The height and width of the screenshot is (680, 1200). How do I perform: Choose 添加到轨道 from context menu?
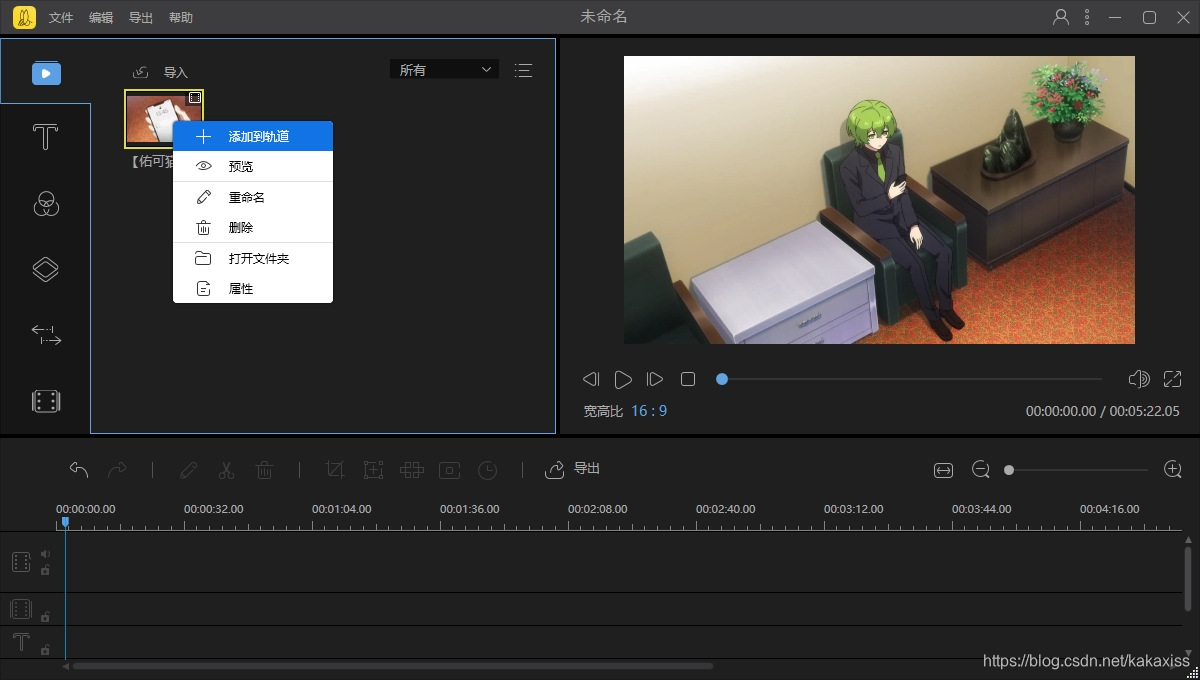(x=253, y=136)
